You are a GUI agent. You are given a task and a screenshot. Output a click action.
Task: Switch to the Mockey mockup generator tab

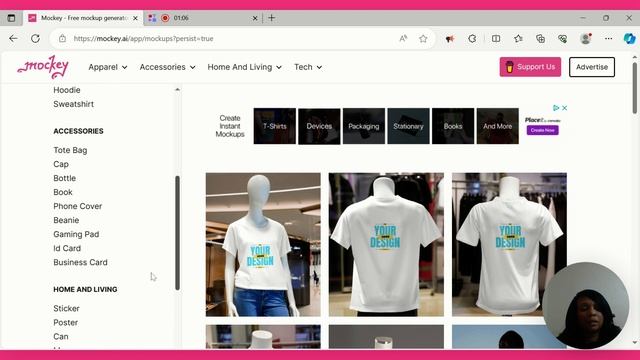pos(83,18)
